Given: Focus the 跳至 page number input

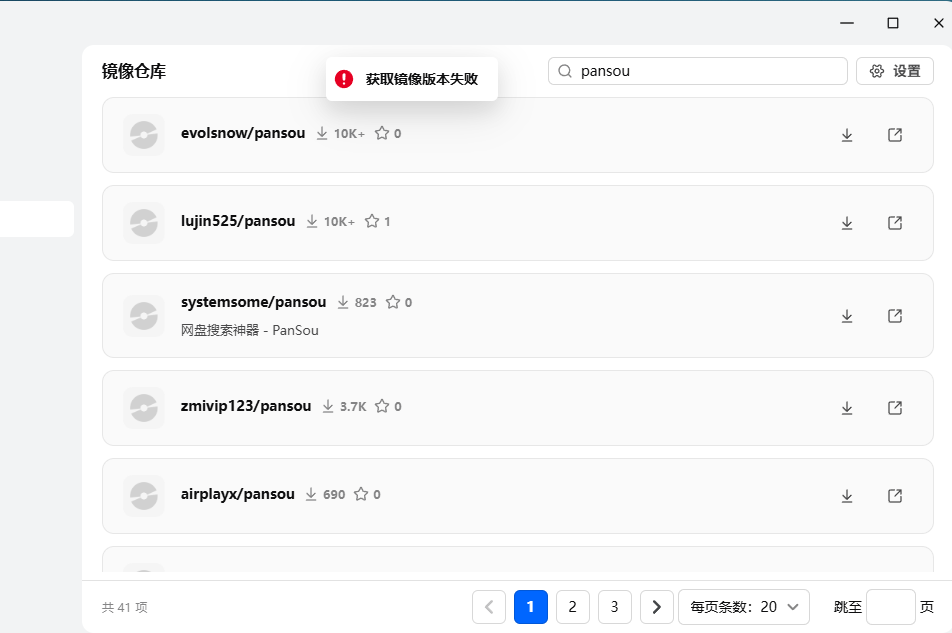Looking at the screenshot, I should [x=891, y=606].
